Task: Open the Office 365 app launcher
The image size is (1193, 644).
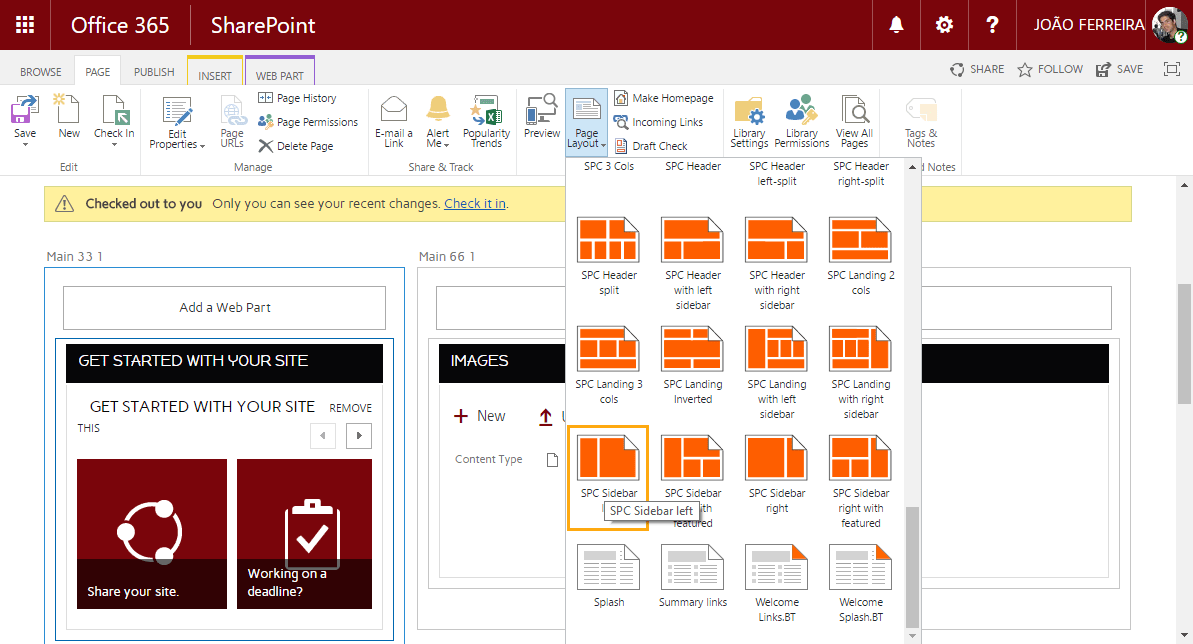Action: tap(25, 25)
